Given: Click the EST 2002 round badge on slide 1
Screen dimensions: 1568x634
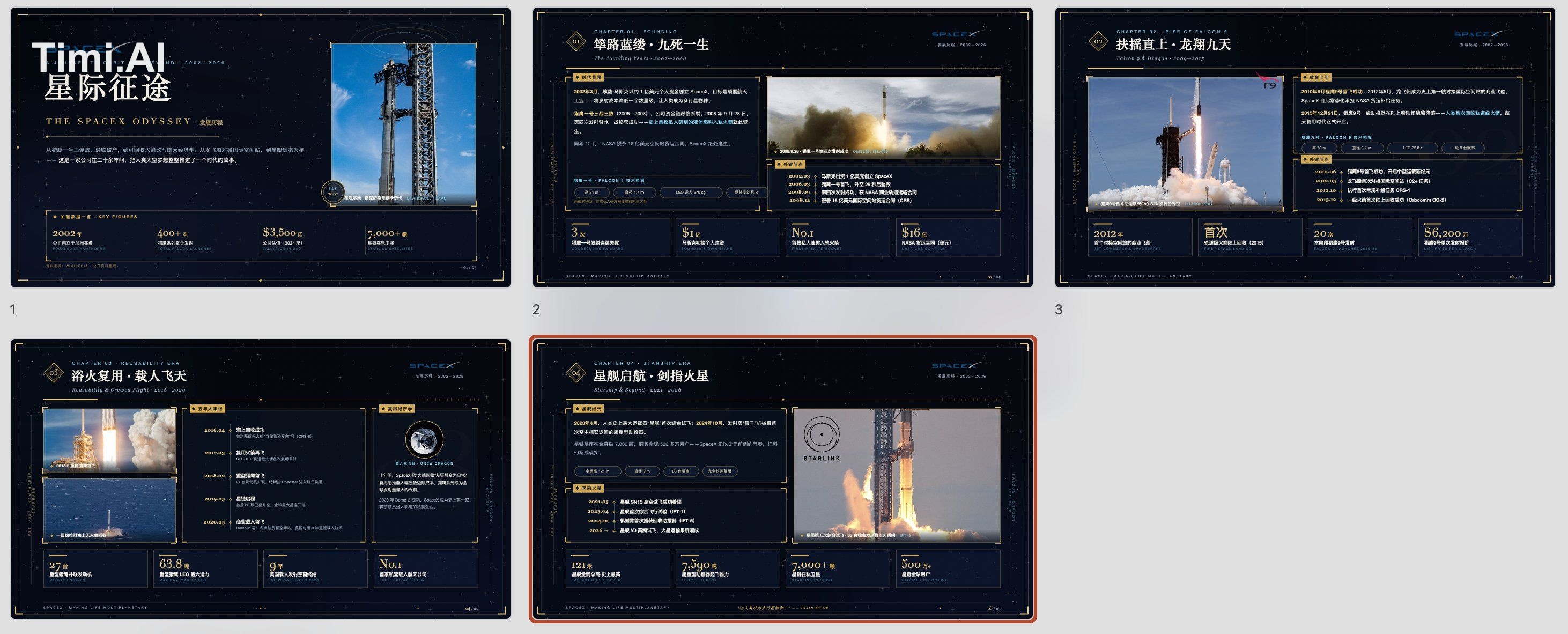Looking at the screenshot, I should point(333,192).
